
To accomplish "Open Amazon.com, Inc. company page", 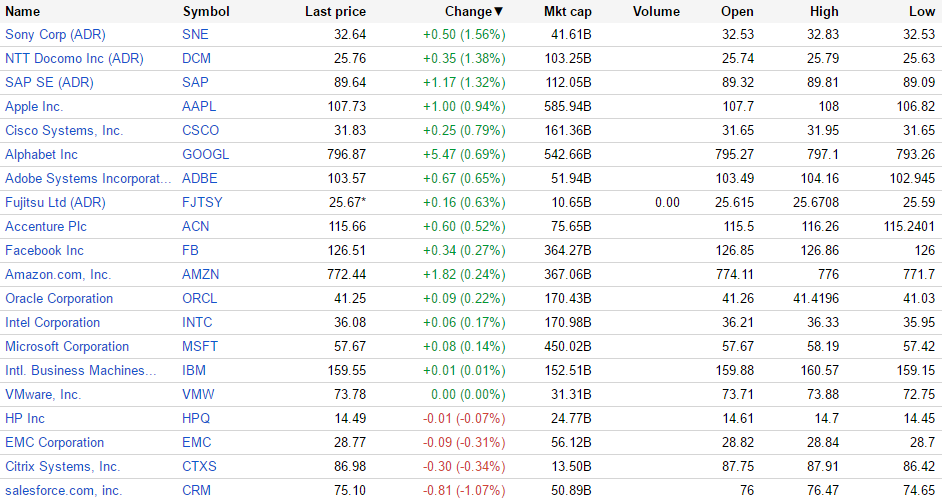I will 58,274.
